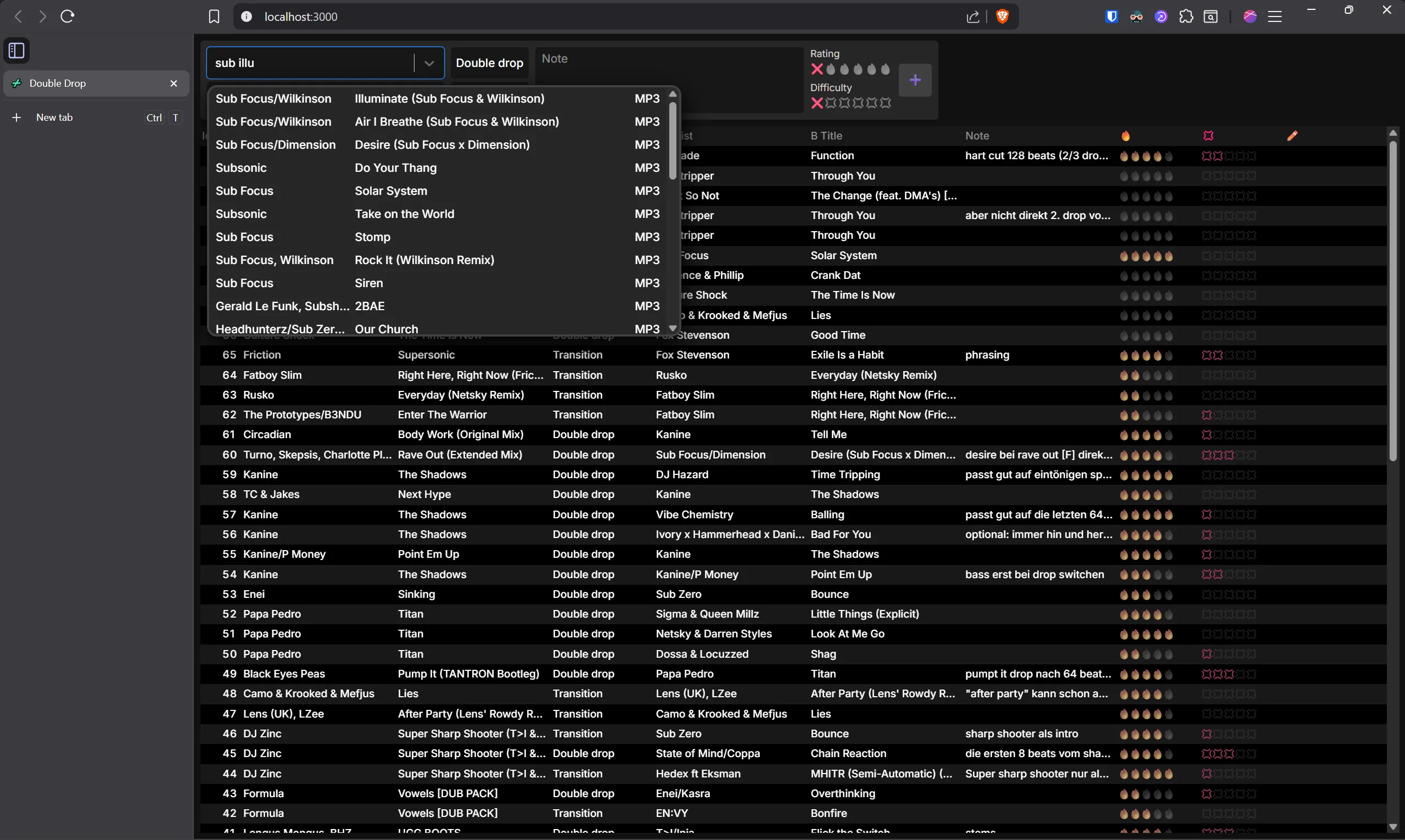The width and height of the screenshot is (1405, 840).
Task: Open the browser hamburger menu
Action: [1275, 16]
